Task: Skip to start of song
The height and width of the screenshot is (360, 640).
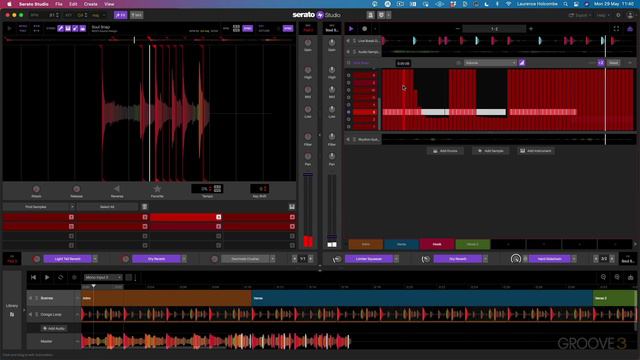Action: coord(33,278)
